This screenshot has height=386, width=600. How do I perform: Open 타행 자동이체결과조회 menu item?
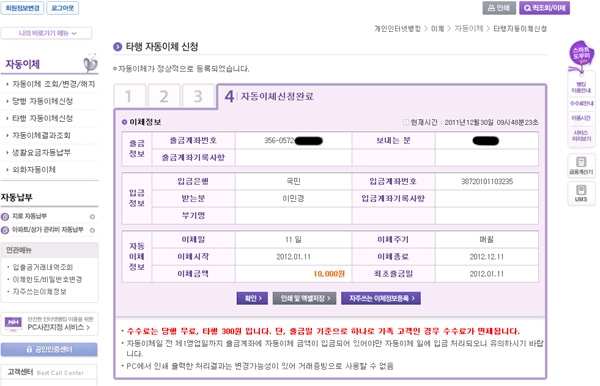(x=41, y=135)
